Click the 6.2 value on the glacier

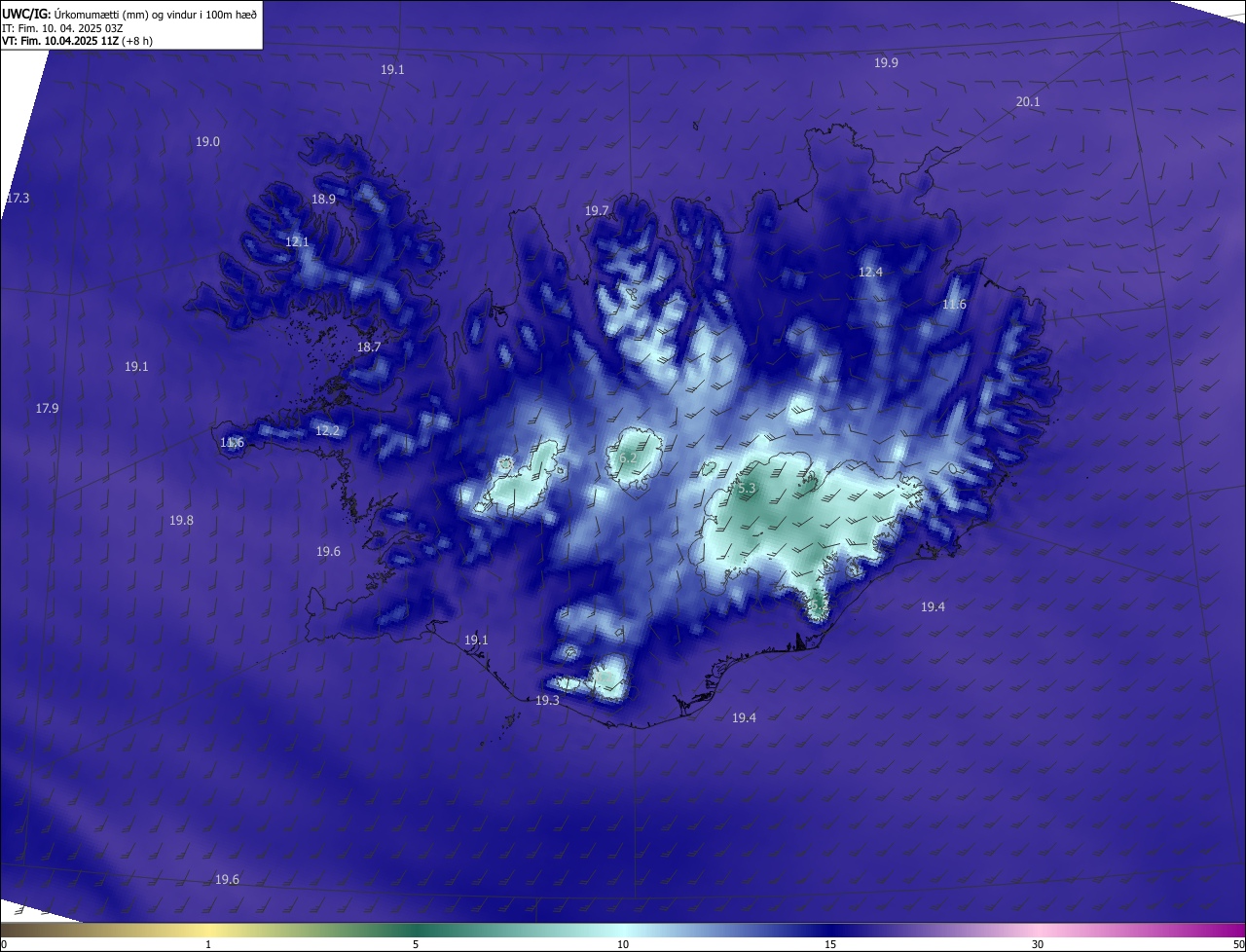click(628, 458)
